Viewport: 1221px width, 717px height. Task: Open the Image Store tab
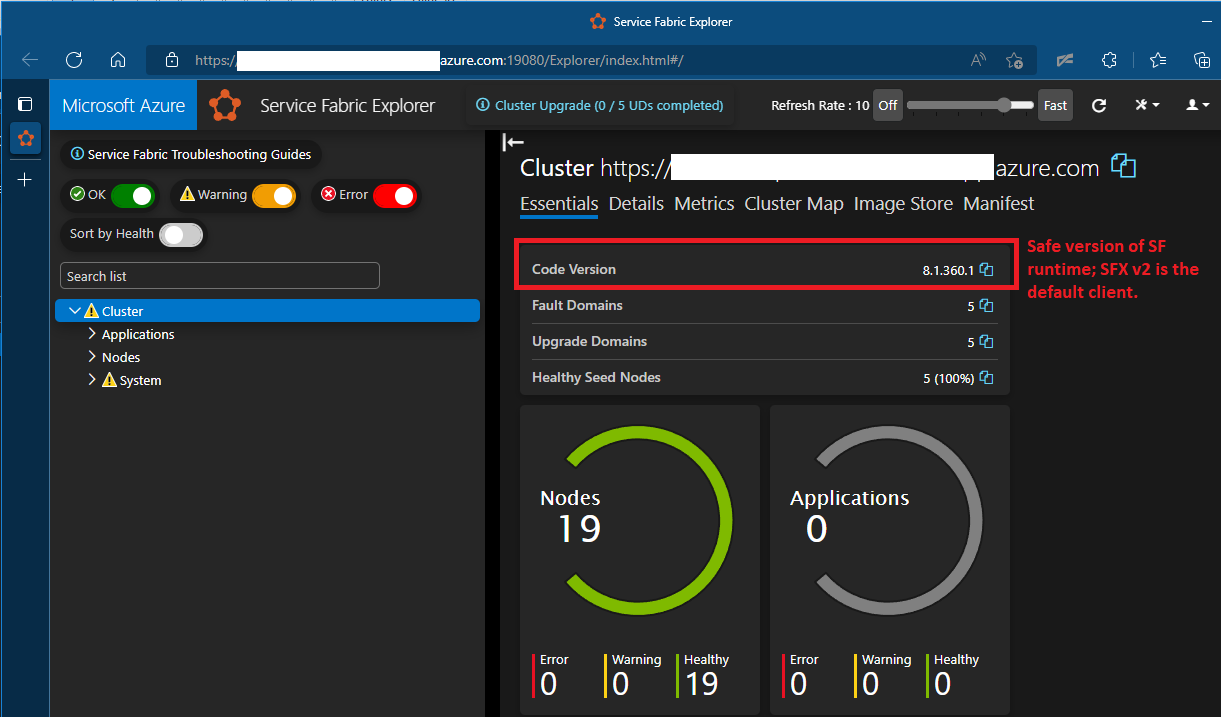pos(903,204)
